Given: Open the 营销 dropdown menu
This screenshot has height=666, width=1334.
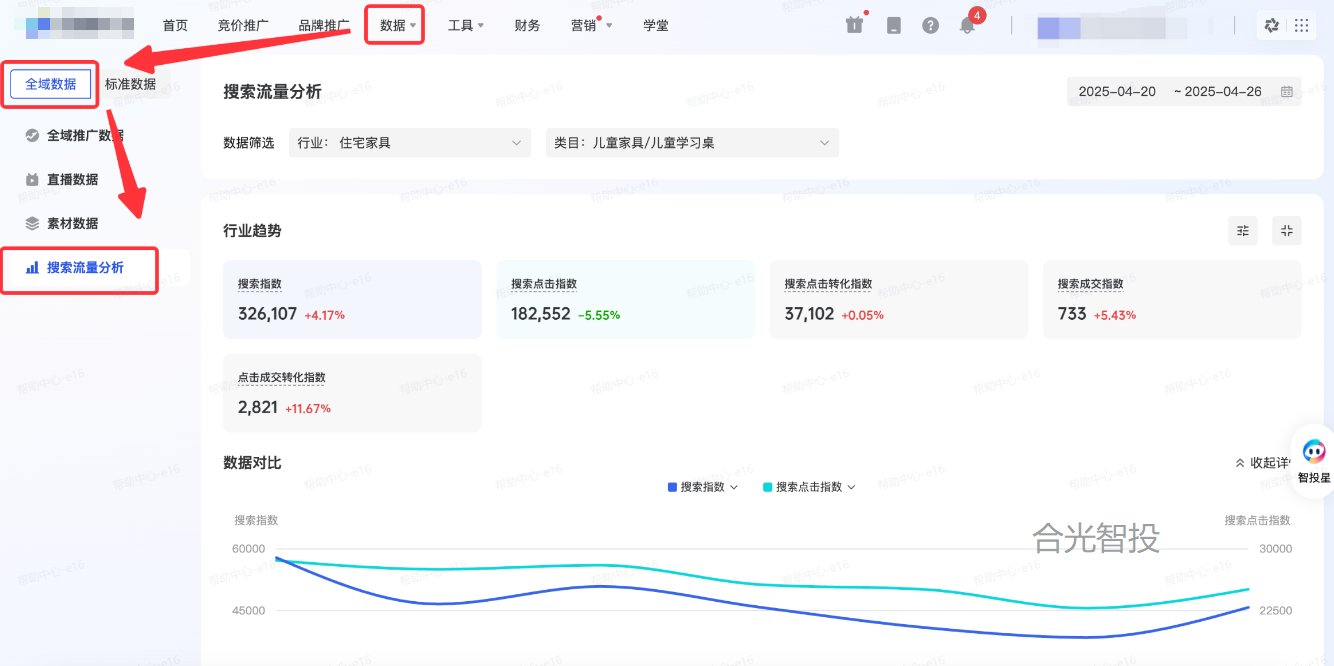Looking at the screenshot, I should [x=591, y=25].
